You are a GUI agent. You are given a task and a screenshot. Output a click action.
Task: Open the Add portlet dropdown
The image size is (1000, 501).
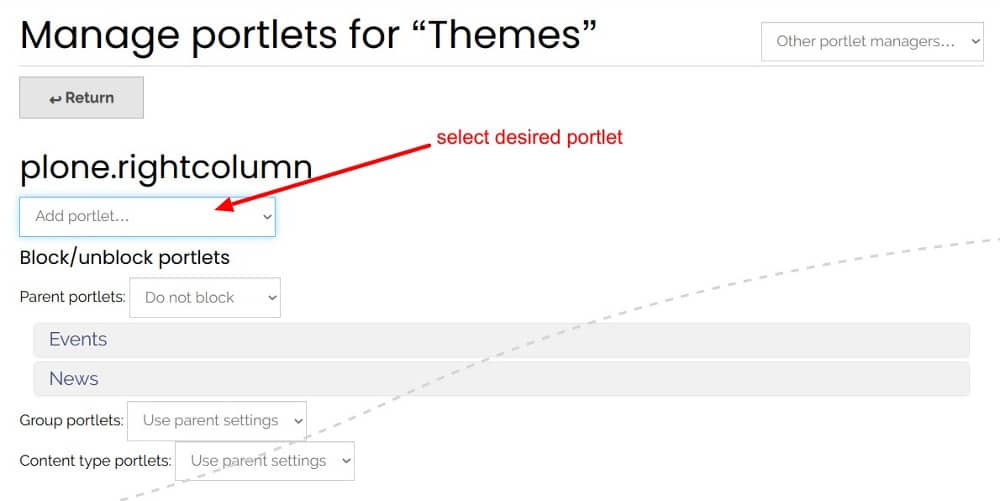(x=147, y=216)
